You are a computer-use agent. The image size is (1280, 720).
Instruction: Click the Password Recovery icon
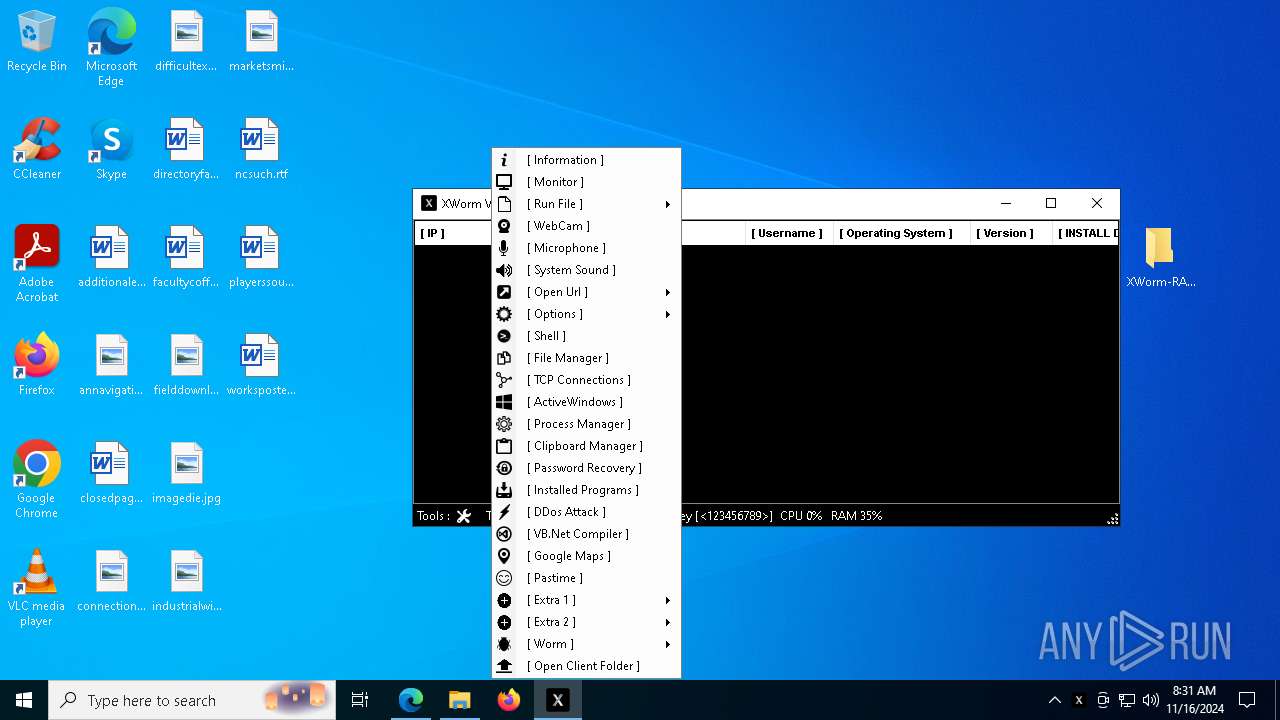point(504,468)
